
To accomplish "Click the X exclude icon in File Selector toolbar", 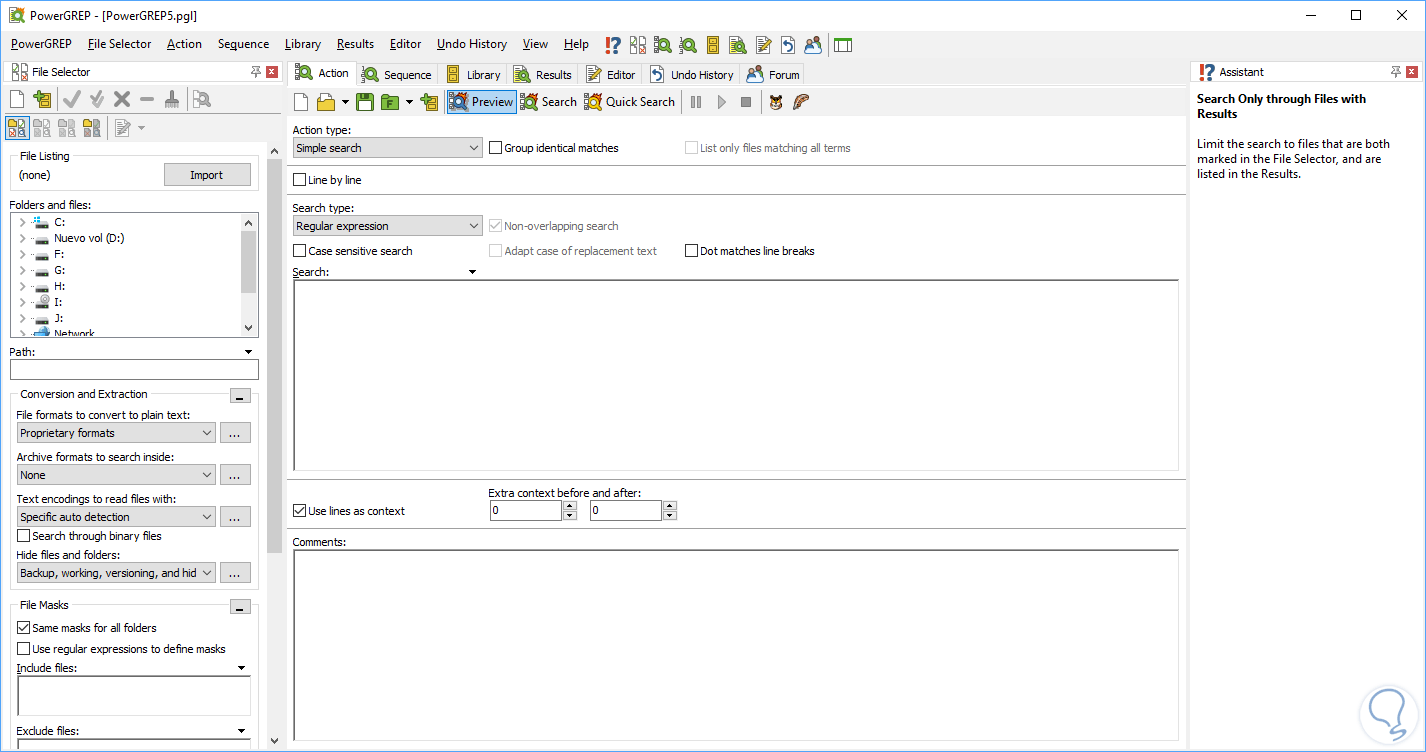I will point(122,99).
